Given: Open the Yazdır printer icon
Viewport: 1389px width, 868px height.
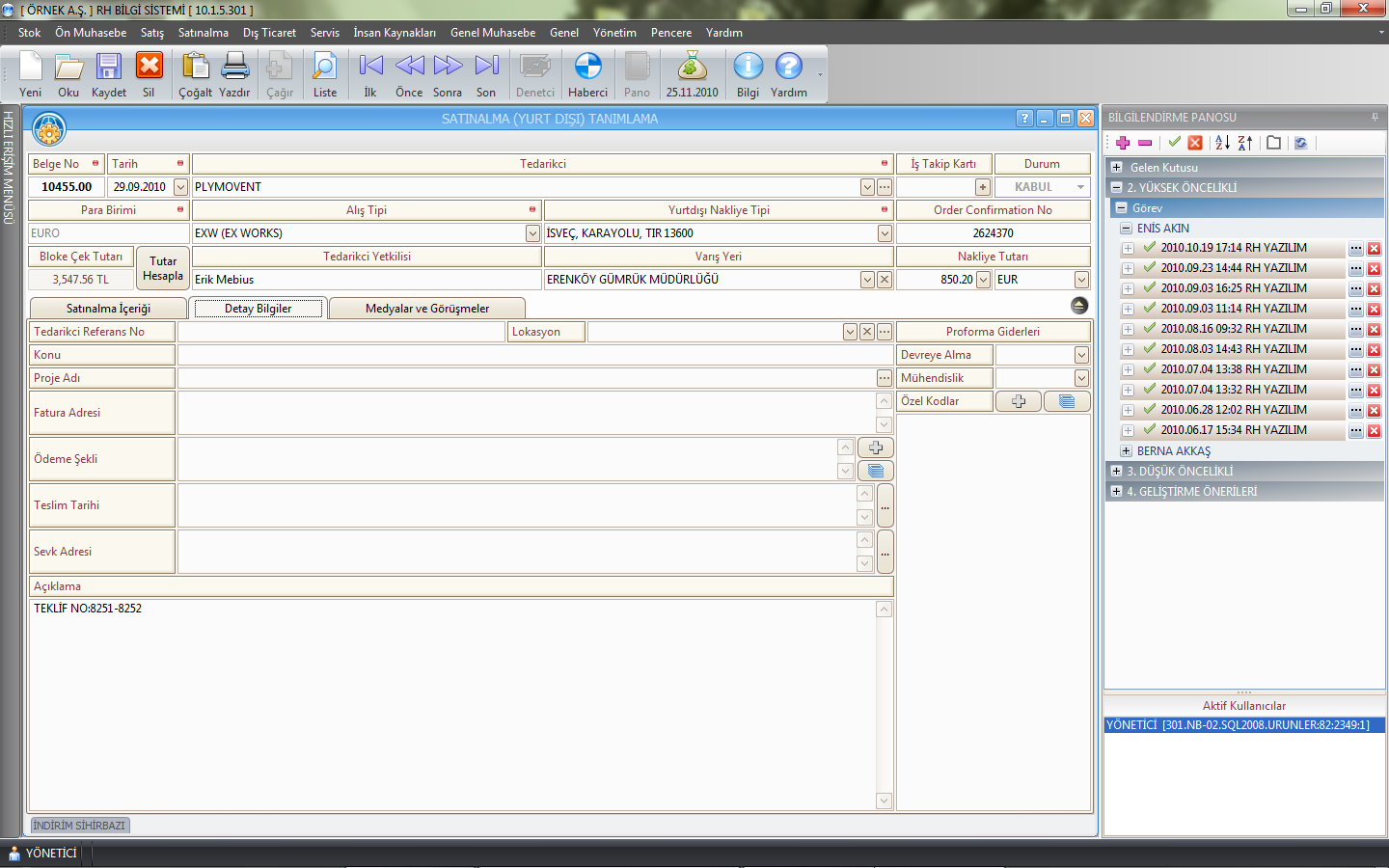Looking at the screenshot, I should (x=234, y=68).
